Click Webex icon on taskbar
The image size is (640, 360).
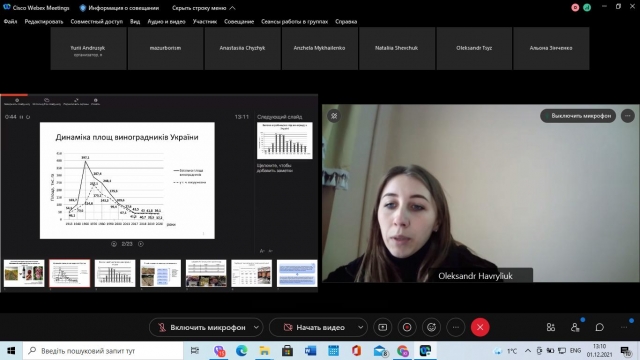tap(425, 351)
